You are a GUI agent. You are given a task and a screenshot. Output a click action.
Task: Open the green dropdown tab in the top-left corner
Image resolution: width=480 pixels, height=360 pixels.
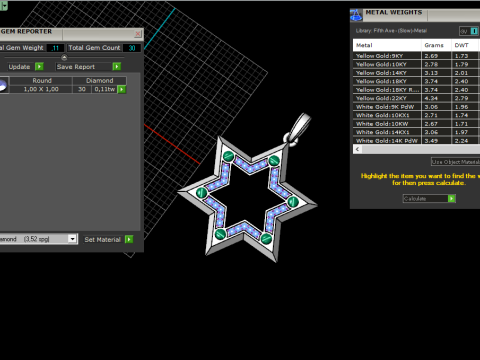coord(4,6)
